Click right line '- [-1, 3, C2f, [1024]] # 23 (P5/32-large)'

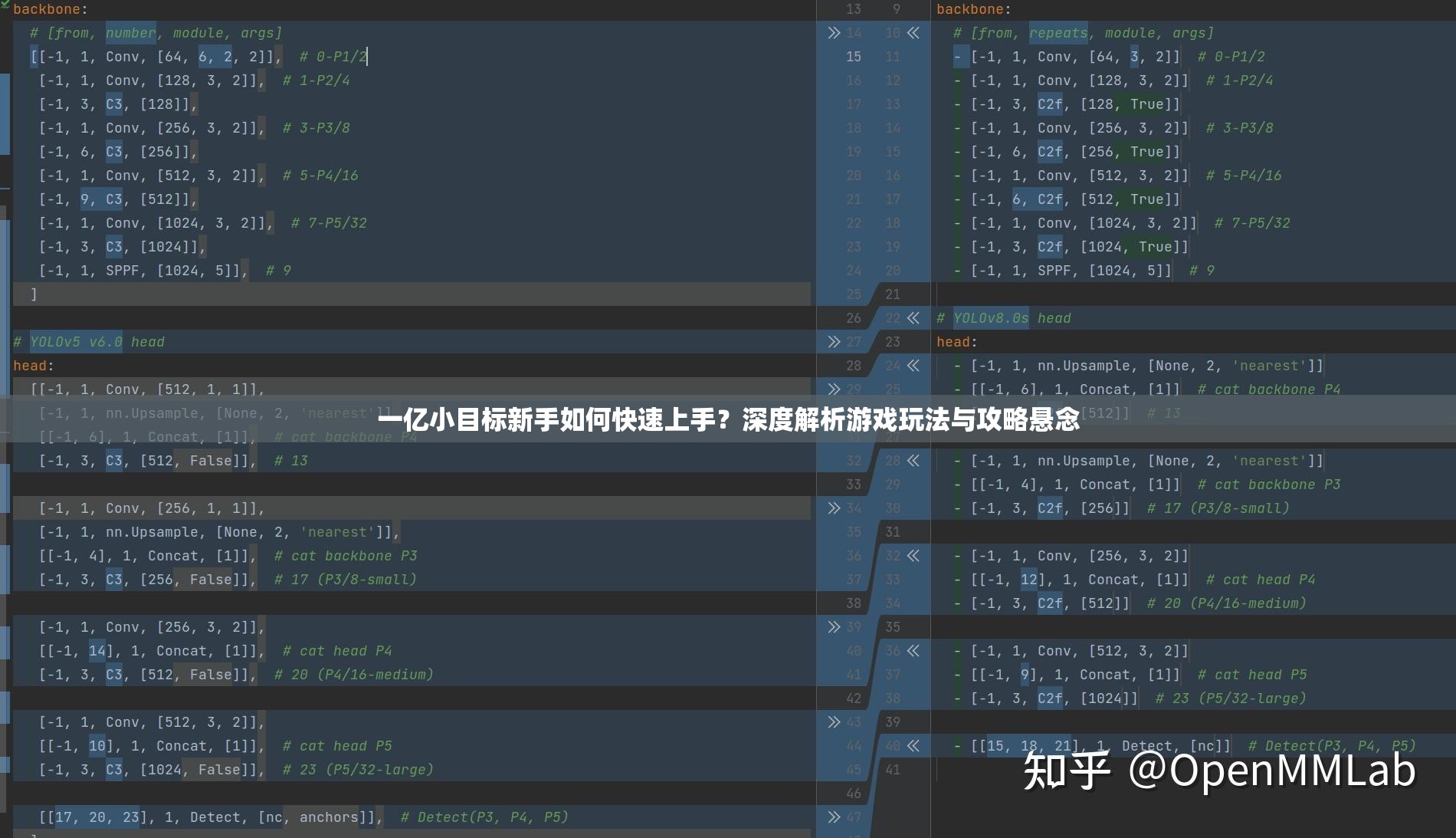point(1130,698)
